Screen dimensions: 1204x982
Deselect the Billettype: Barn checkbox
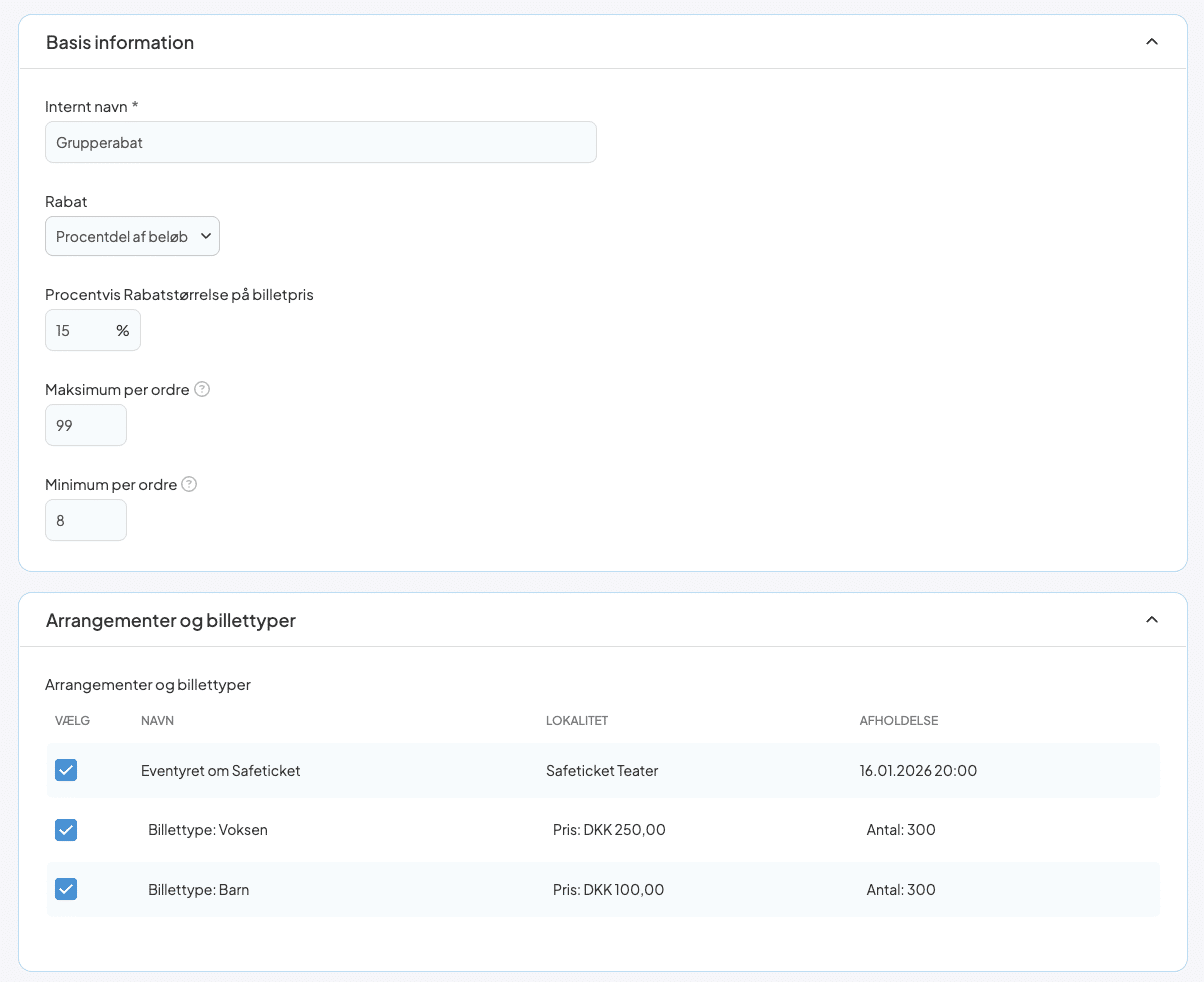(x=66, y=889)
